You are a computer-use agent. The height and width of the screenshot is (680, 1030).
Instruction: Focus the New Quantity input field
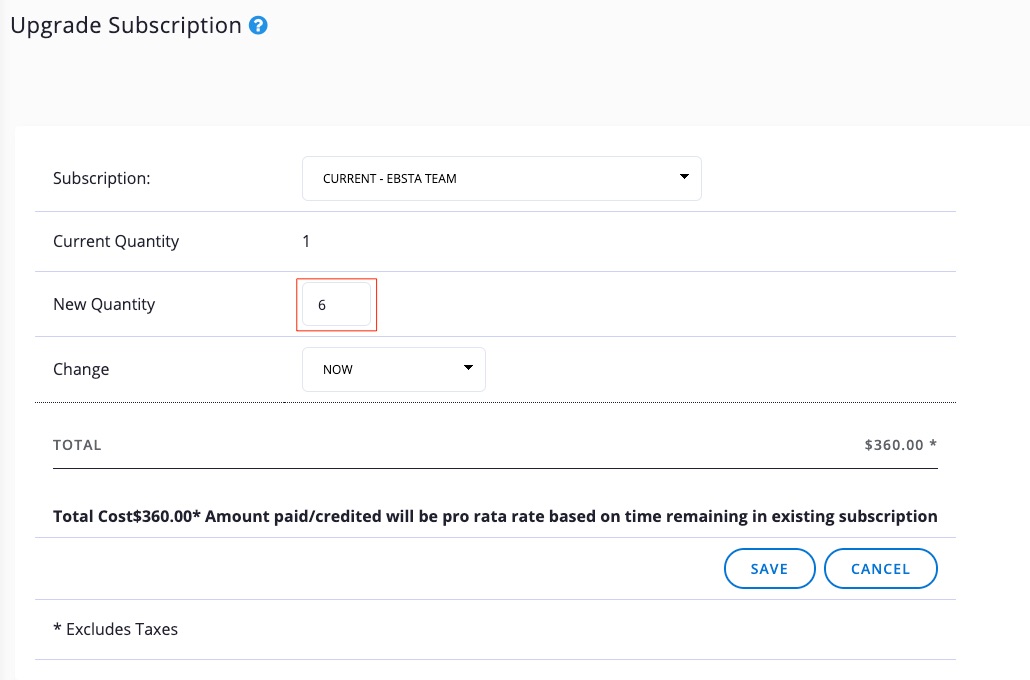tap(336, 305)
